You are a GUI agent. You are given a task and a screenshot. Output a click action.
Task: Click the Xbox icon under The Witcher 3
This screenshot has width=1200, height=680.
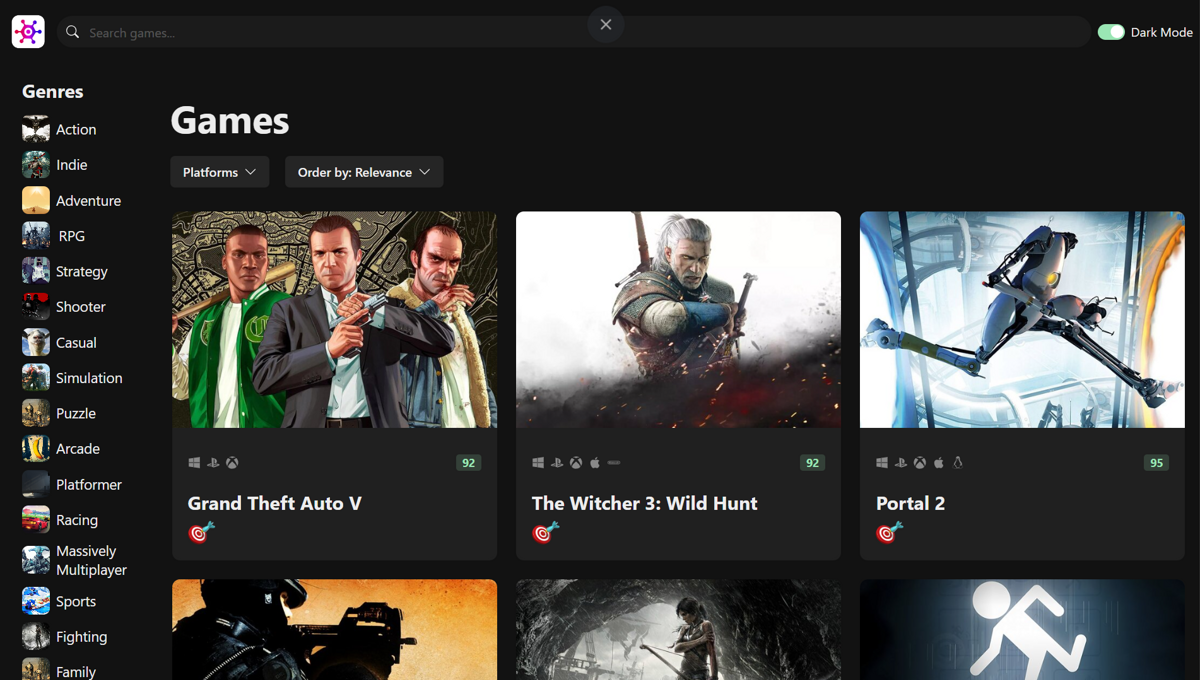tap(574, 462)
